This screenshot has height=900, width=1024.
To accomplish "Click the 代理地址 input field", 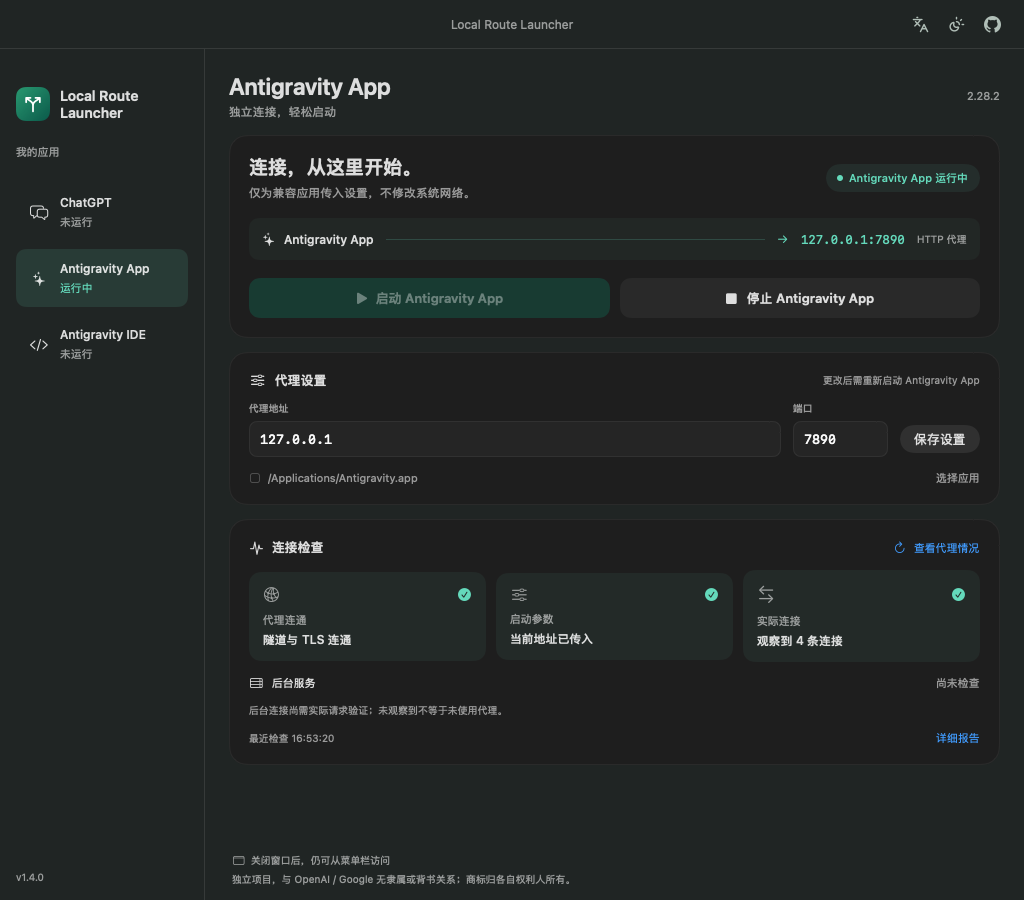I will click(515, 439).
